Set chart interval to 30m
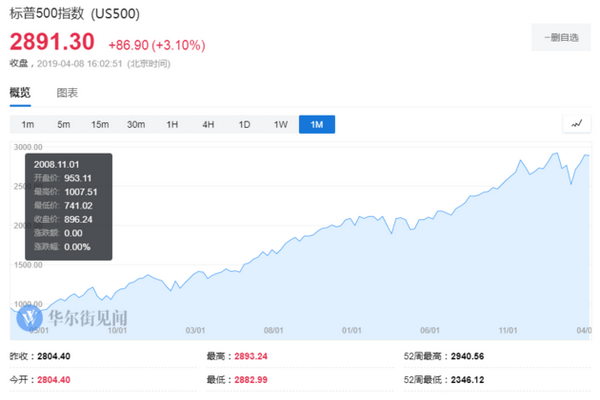The image size is (600, 400). [136, 125]
